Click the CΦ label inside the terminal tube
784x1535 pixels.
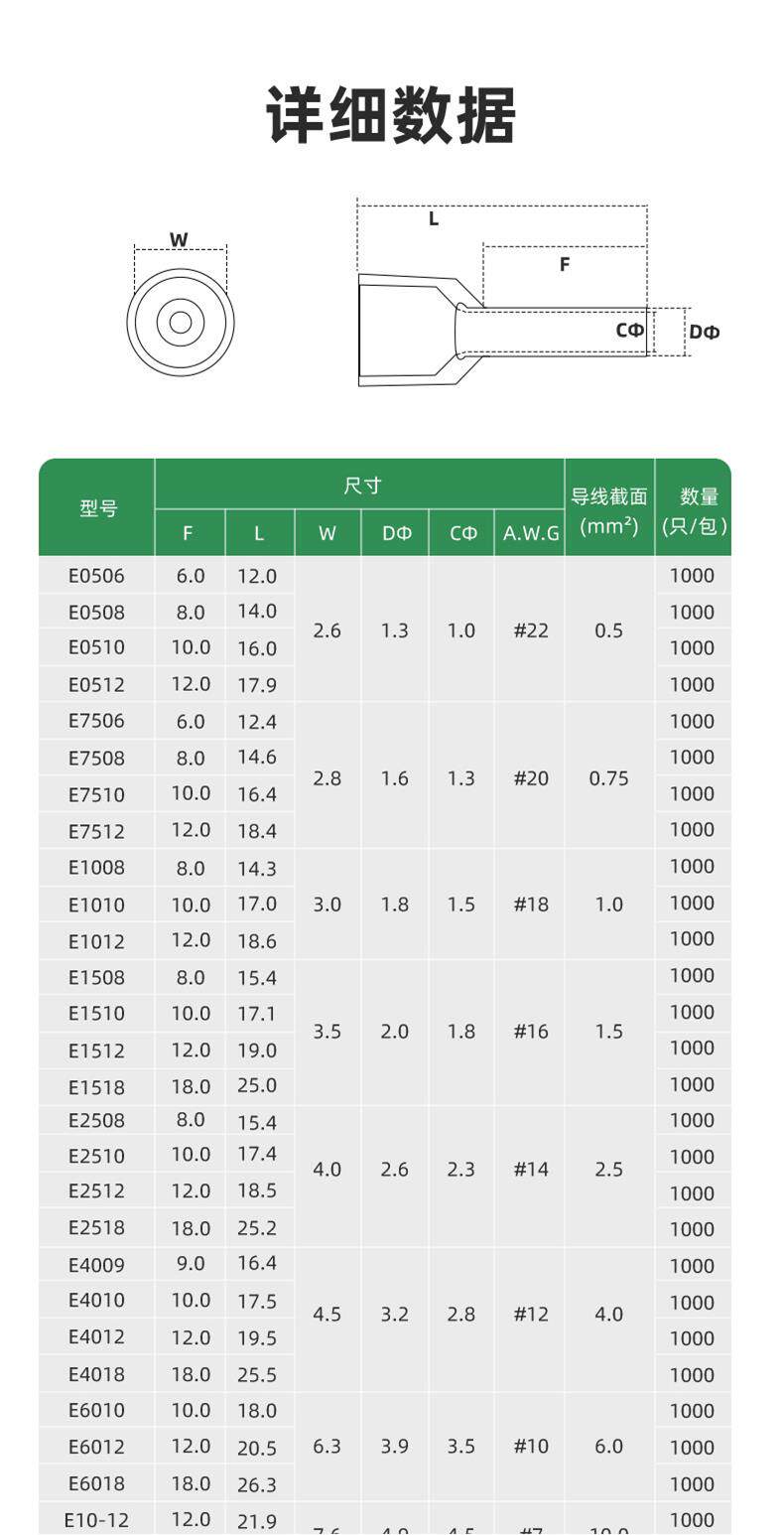click(629, 330)
